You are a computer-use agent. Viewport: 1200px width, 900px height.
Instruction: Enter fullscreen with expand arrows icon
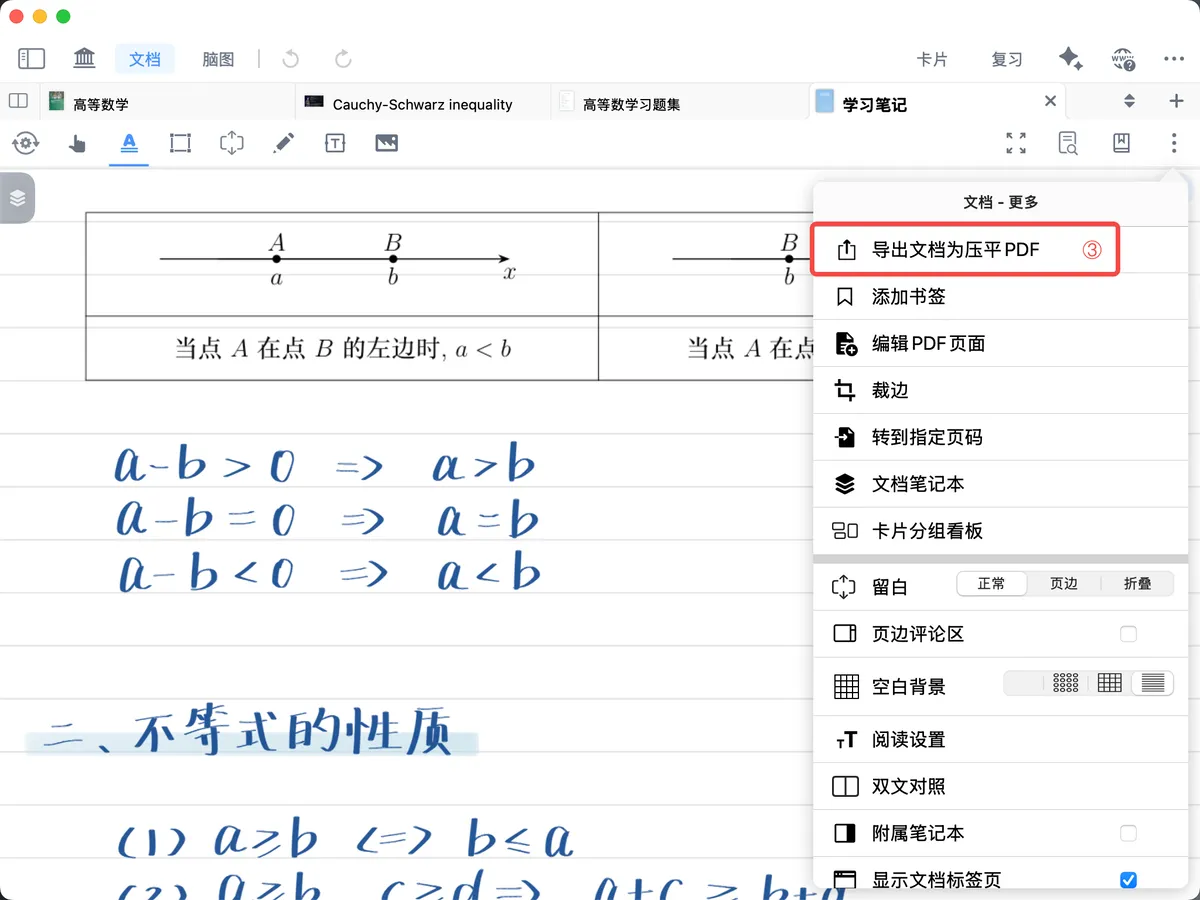coord(1016,143)
